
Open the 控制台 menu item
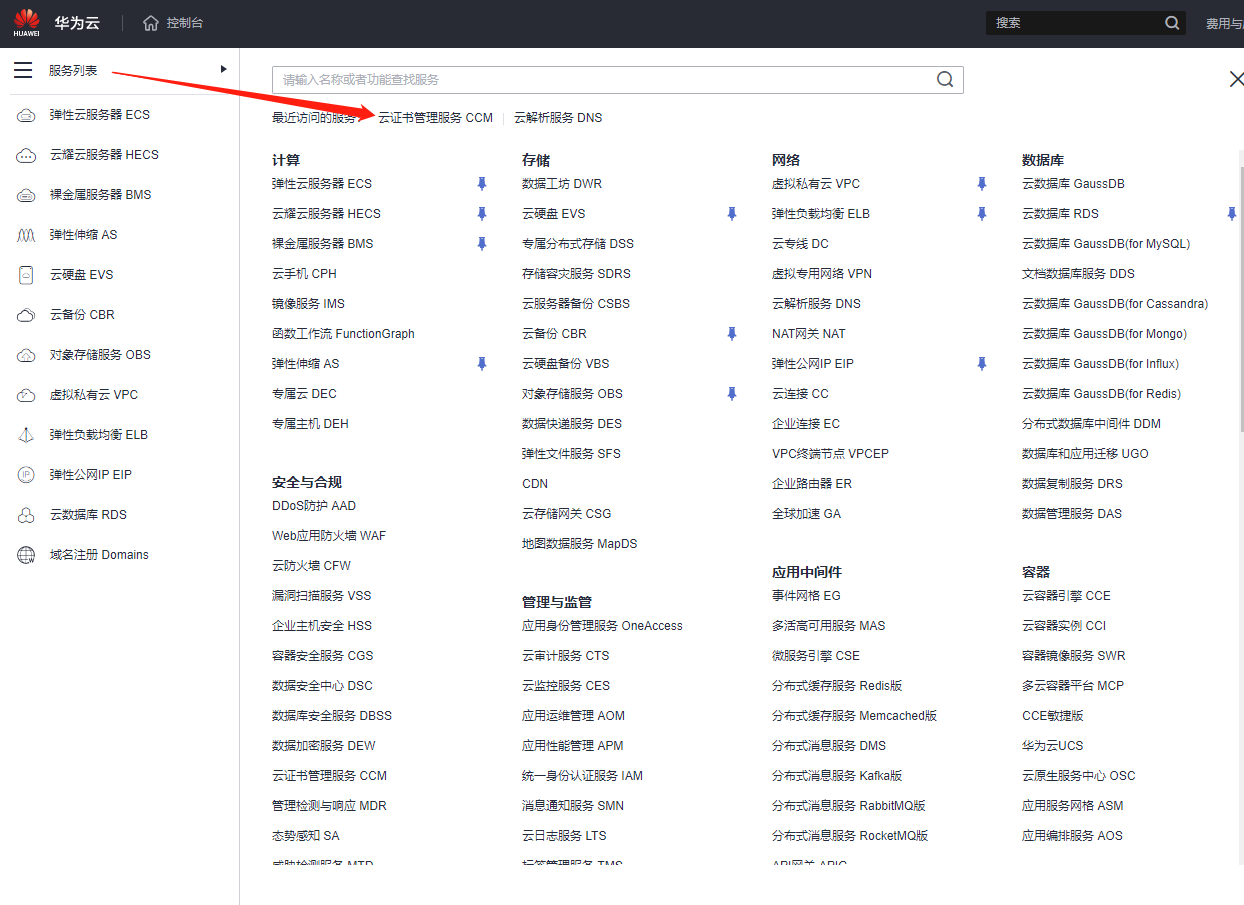click(185, 22)
